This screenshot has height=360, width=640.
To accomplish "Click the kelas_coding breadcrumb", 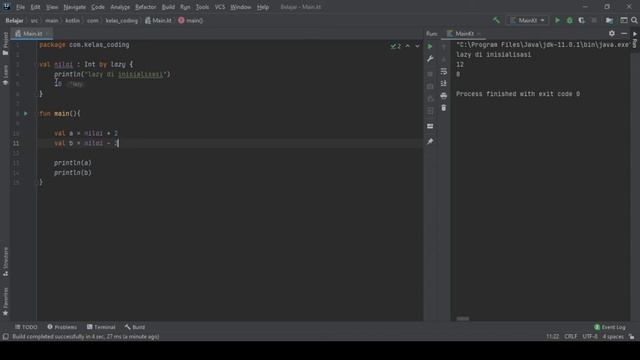I will point(122,20).
